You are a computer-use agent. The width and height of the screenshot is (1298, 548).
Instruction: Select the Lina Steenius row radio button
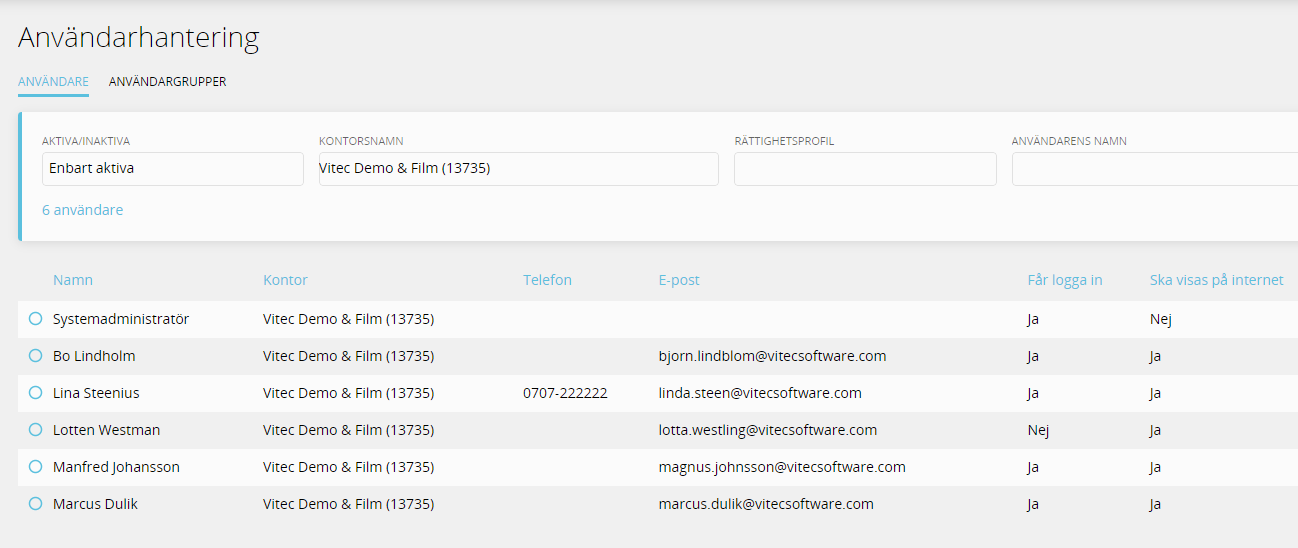(x=35, y=393)
